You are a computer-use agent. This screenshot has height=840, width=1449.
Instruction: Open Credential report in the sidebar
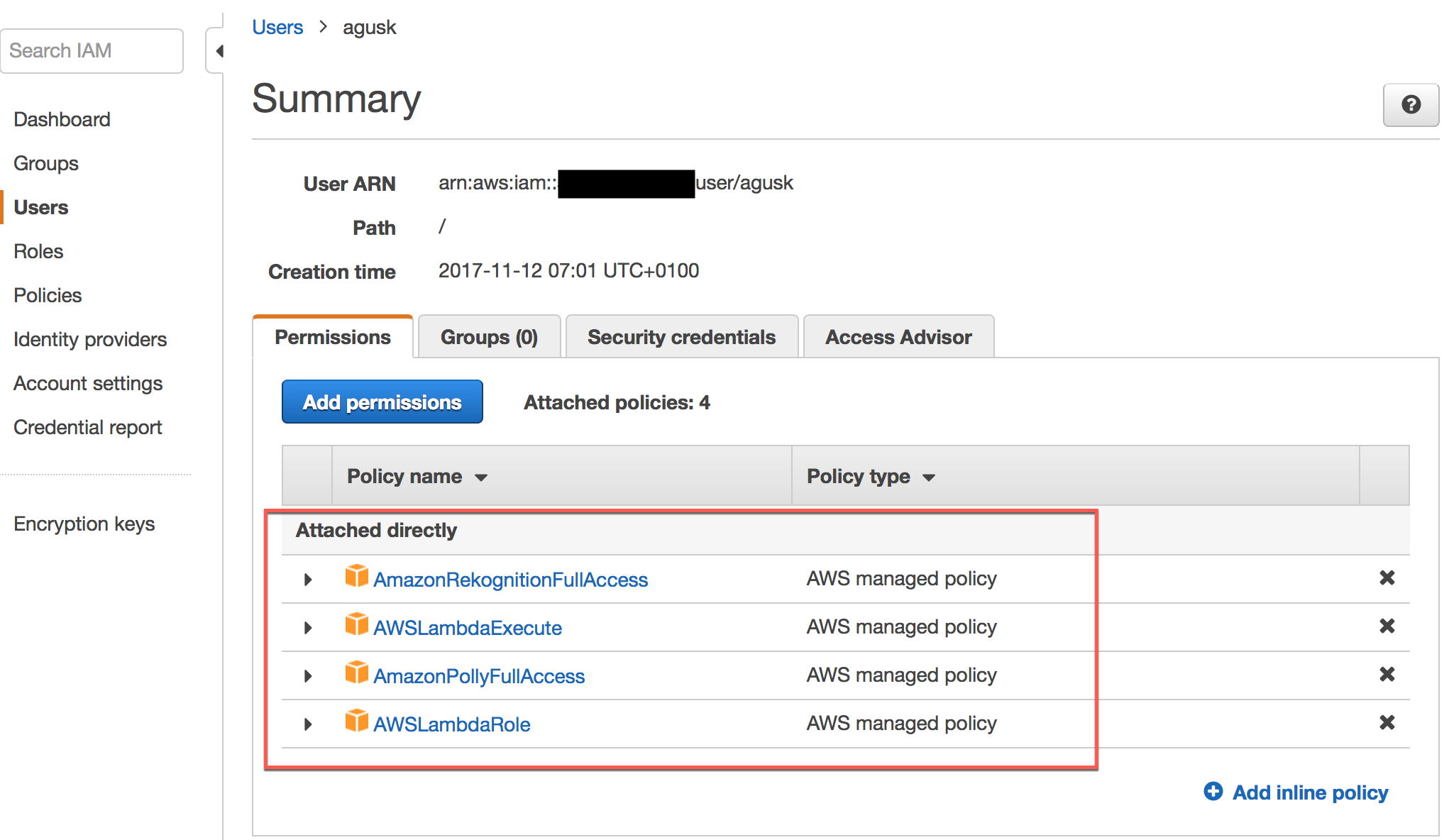(88, 427)
